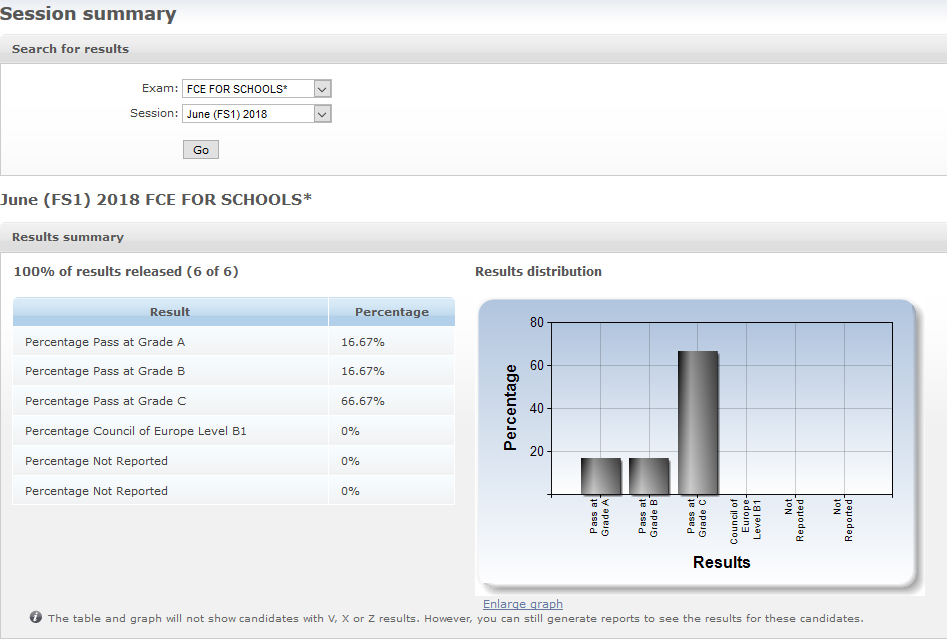Open the Enlarge graph link

tap(522, 604)
